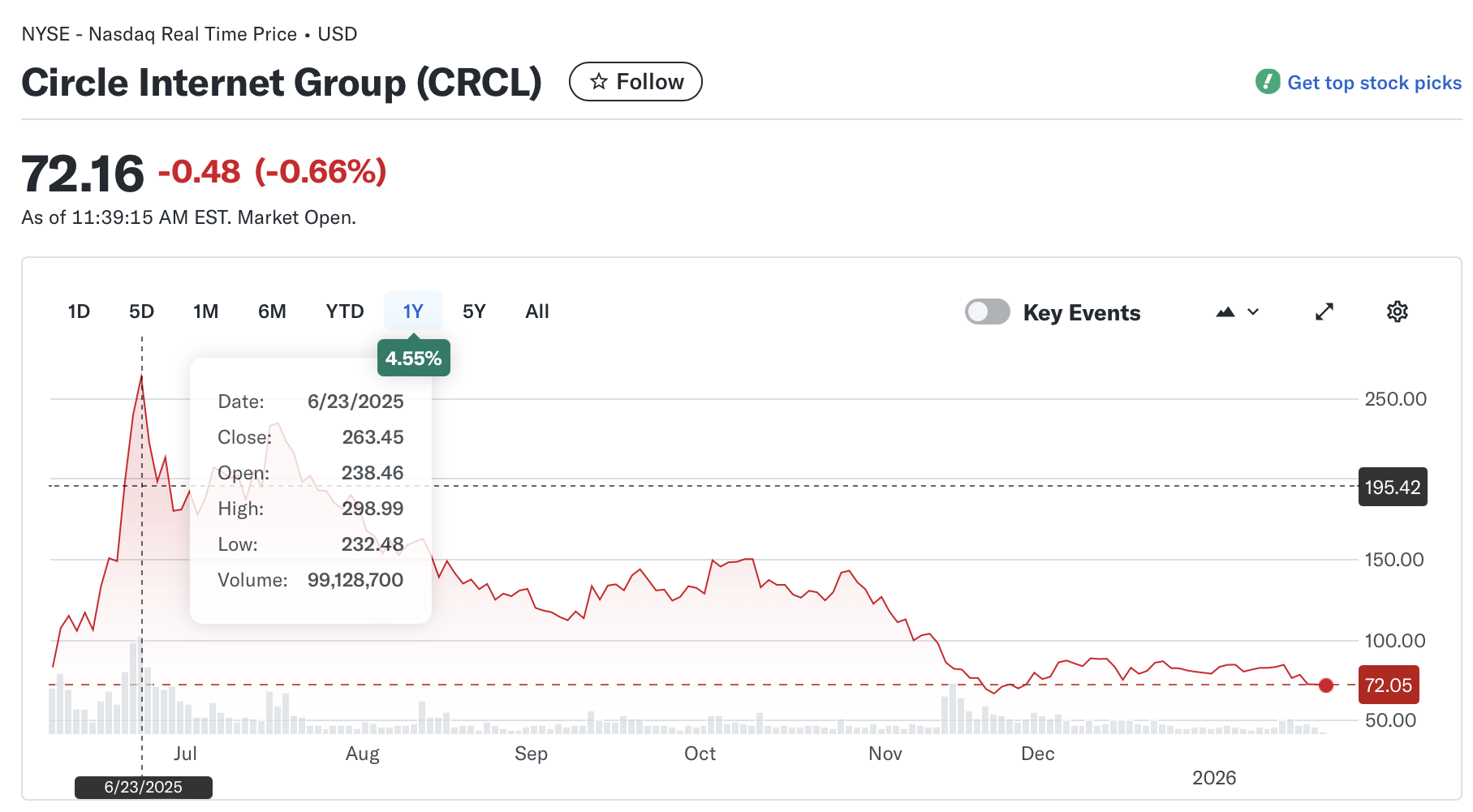Click the green icon beside Get top stock picks

pyautogui.click(x=1268, y=82)
